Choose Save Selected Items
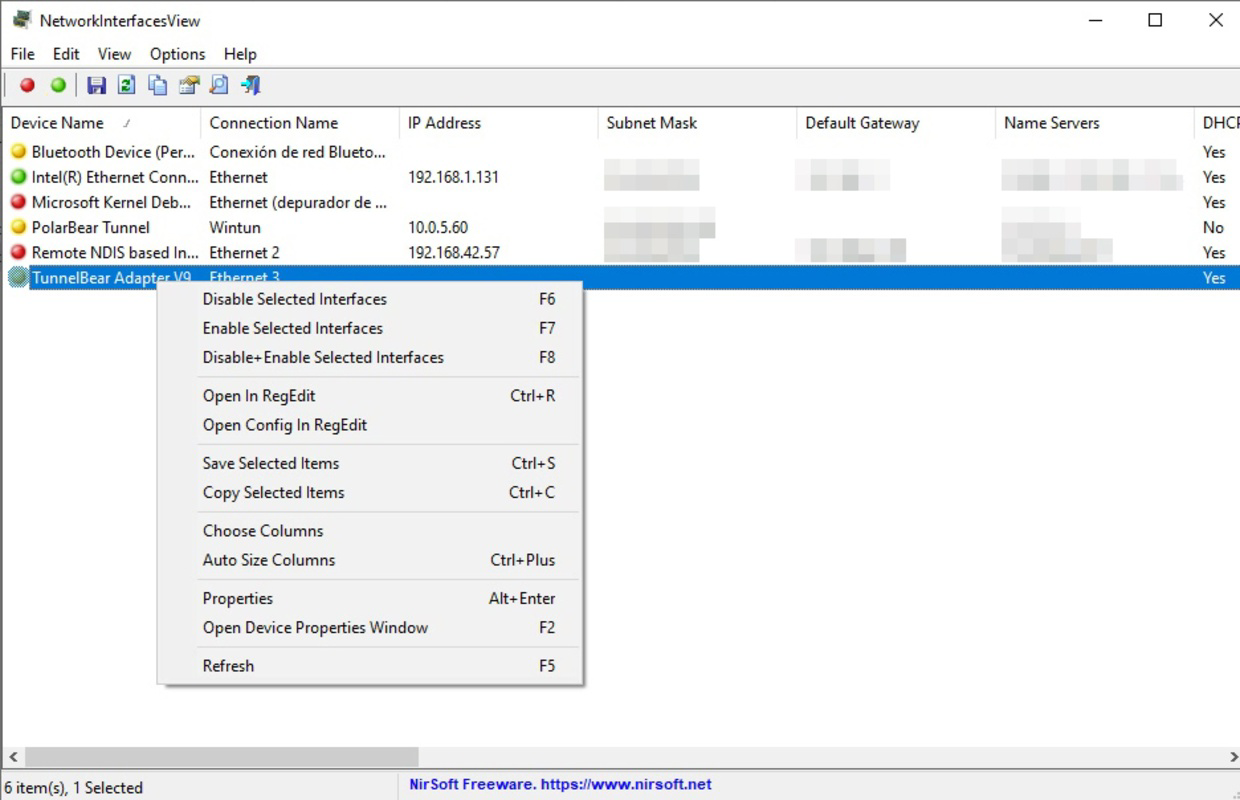Image resolution: width=1240 pixels, height=800 pixels. coord(370,463)
